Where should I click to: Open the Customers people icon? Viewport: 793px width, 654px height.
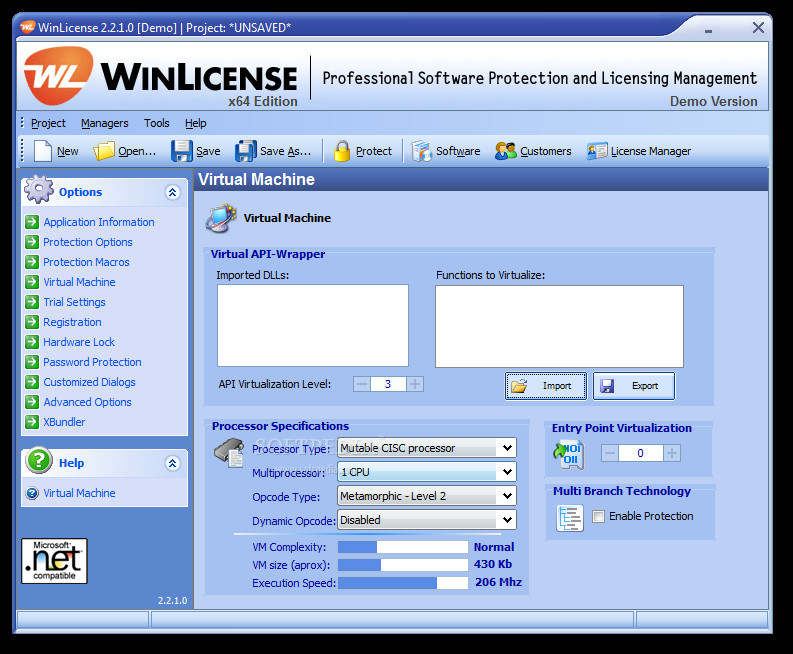[505, 151]
